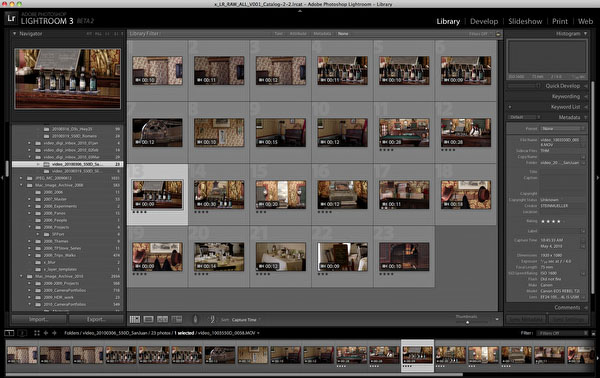Select grid thumbnail 21 with 00:12 duration
Image resolution: width=600 pixels, height=378 pixels.
(x=281, y=256)
